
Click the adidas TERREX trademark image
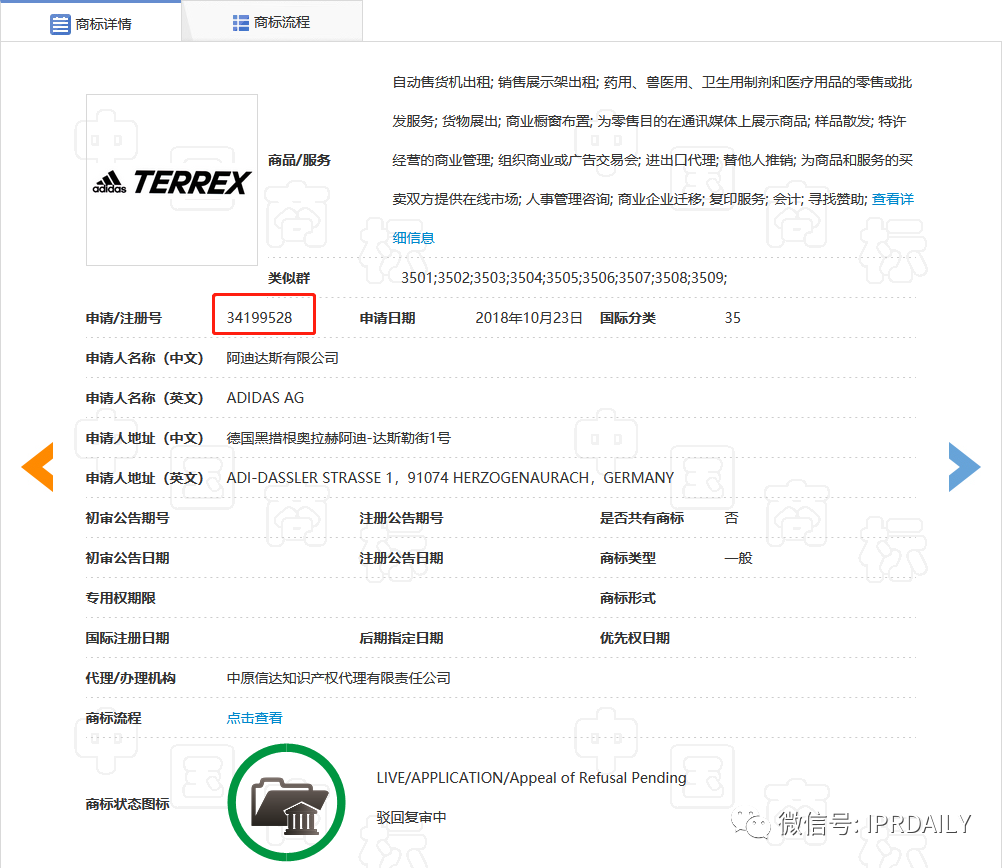(x=171, y=179)
